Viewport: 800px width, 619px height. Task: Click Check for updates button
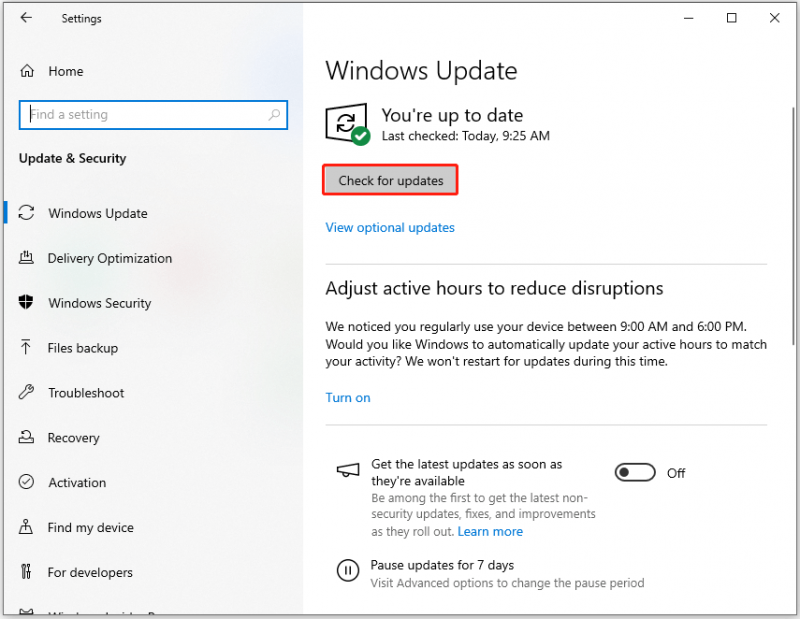(x=390, y=180)
